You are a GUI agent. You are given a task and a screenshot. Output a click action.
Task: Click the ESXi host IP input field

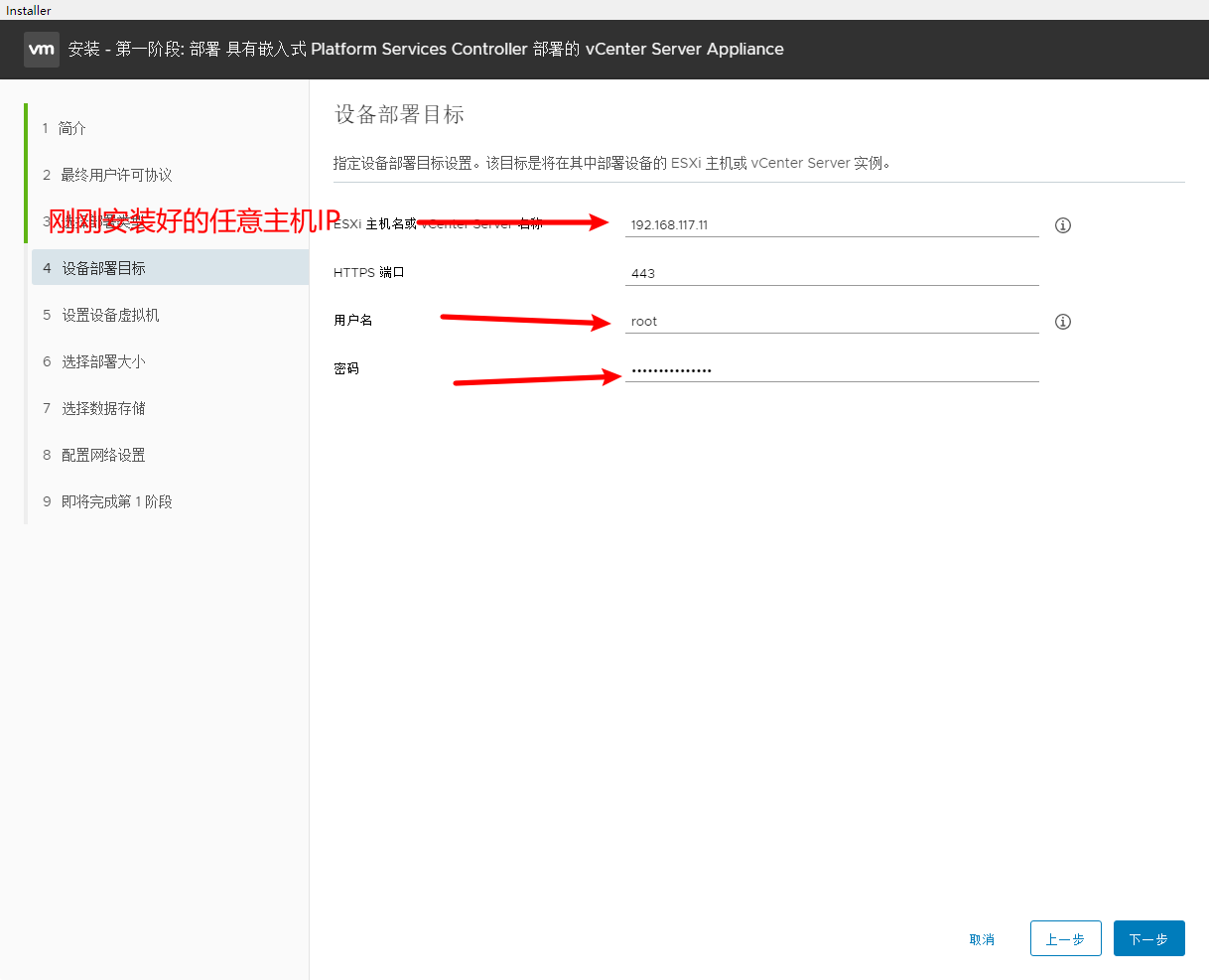pos(832,224)
